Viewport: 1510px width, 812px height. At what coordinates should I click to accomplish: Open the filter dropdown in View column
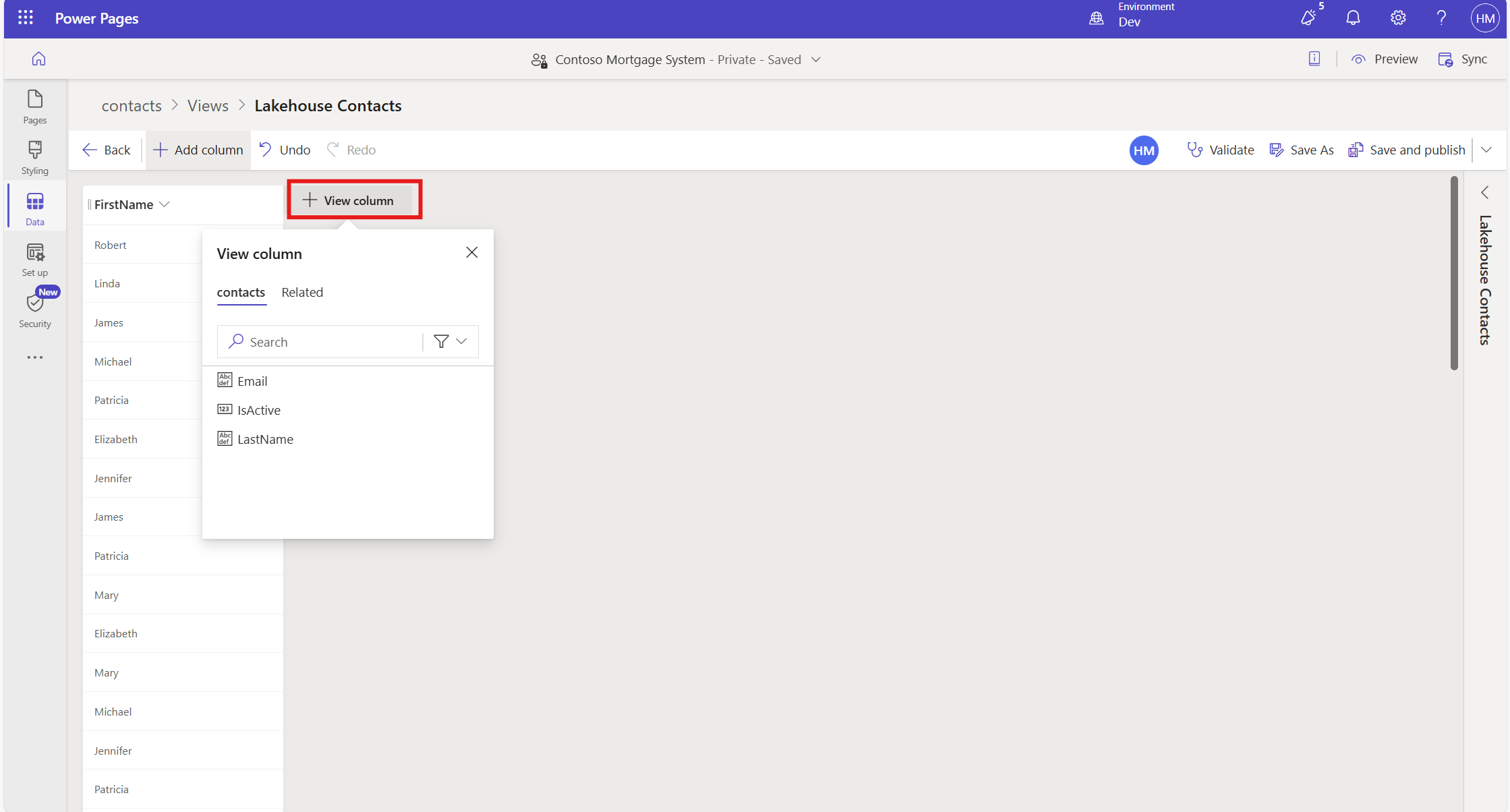[x=451, y=342]
